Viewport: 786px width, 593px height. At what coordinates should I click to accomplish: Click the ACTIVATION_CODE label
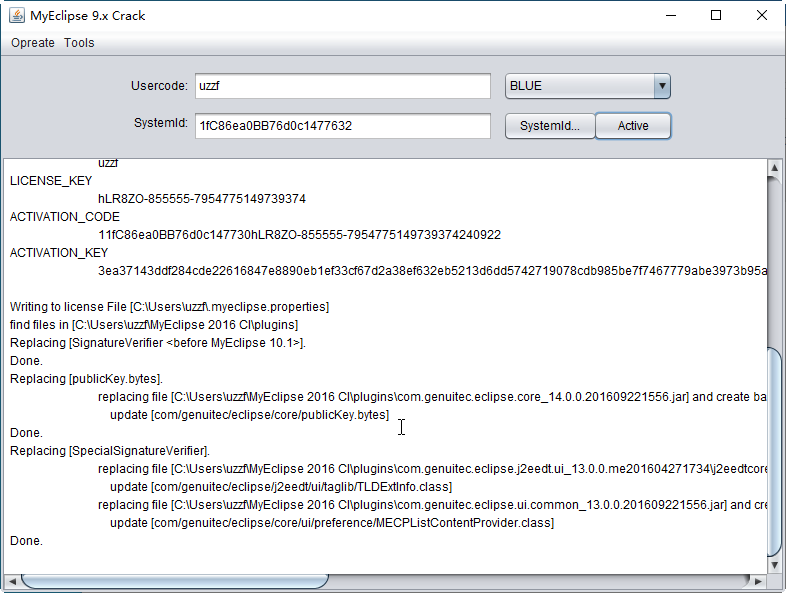click(65, 217)
